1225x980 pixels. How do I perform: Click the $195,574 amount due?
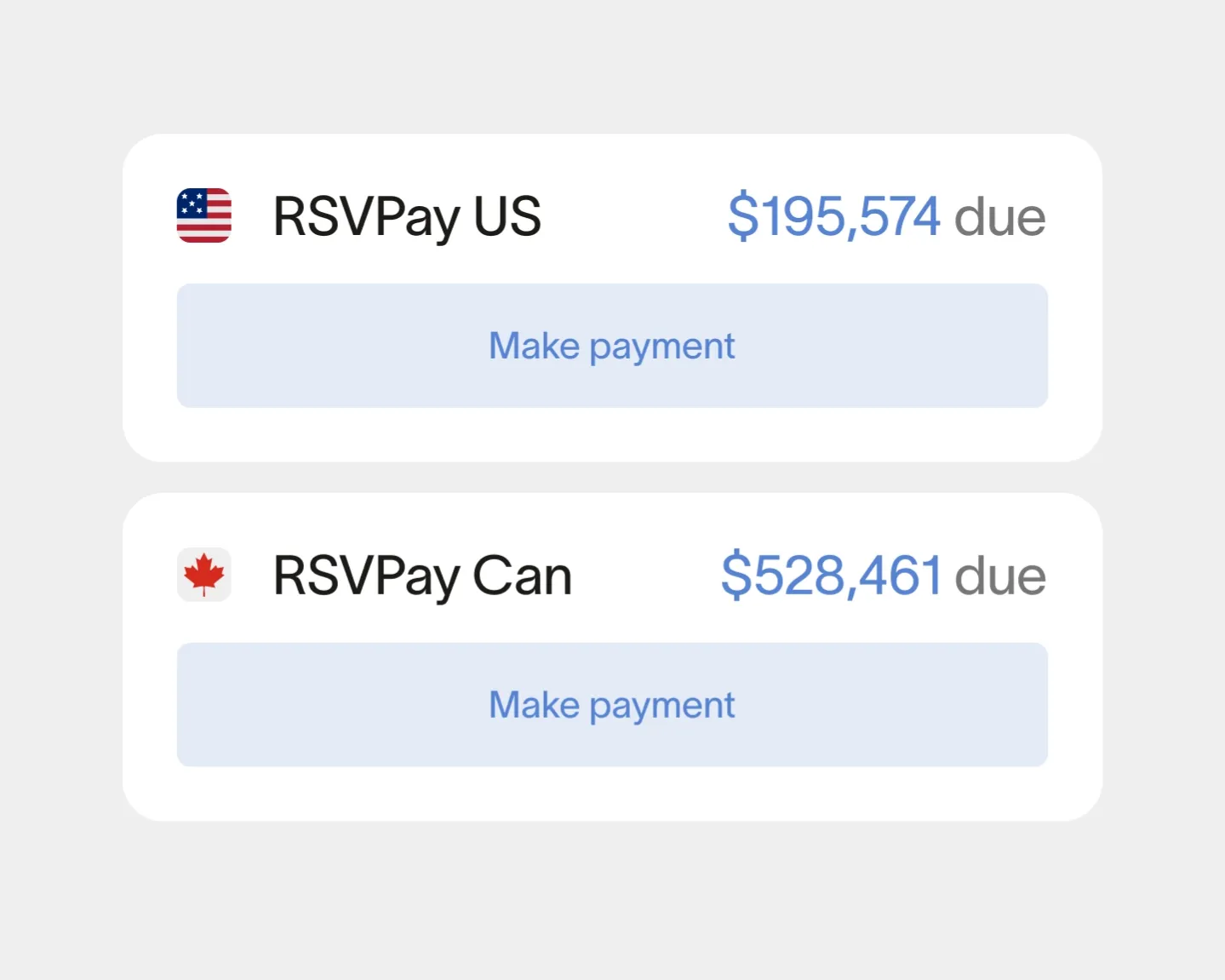click(833, 216)
